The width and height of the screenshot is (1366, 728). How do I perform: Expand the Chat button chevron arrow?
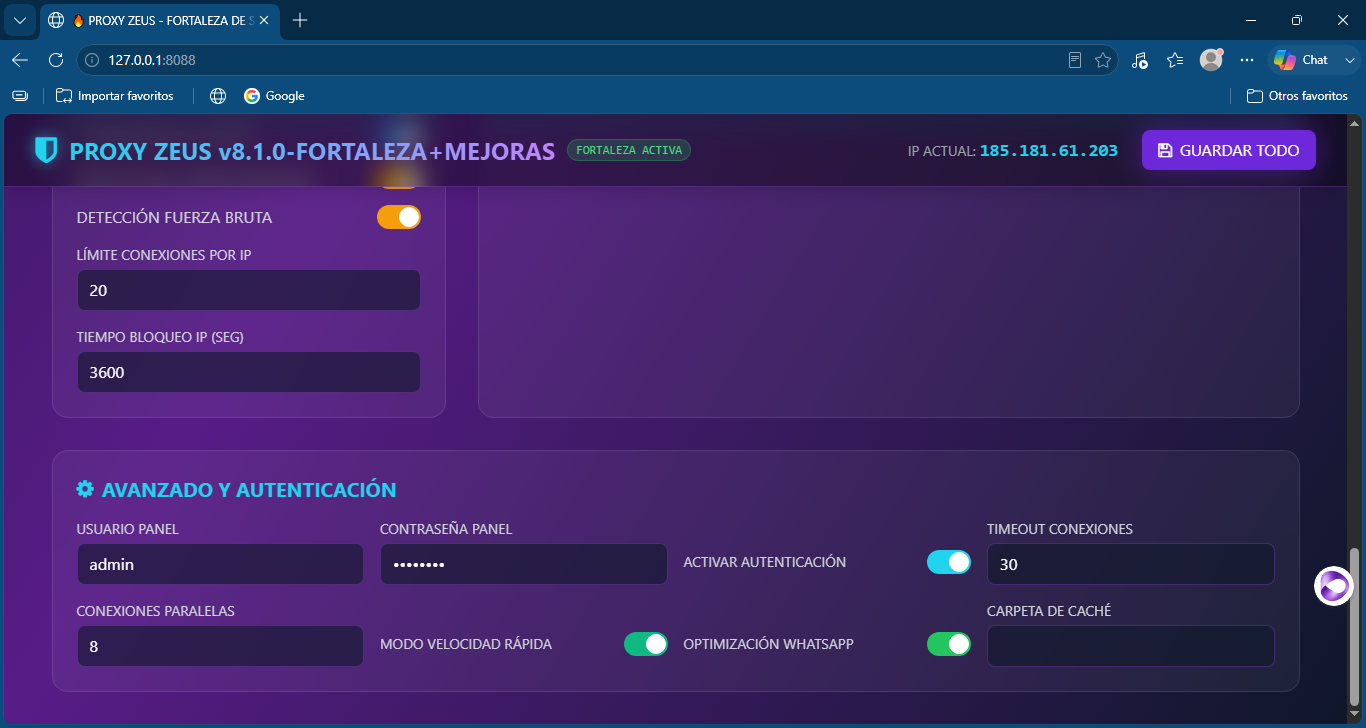pos(1350,60)
